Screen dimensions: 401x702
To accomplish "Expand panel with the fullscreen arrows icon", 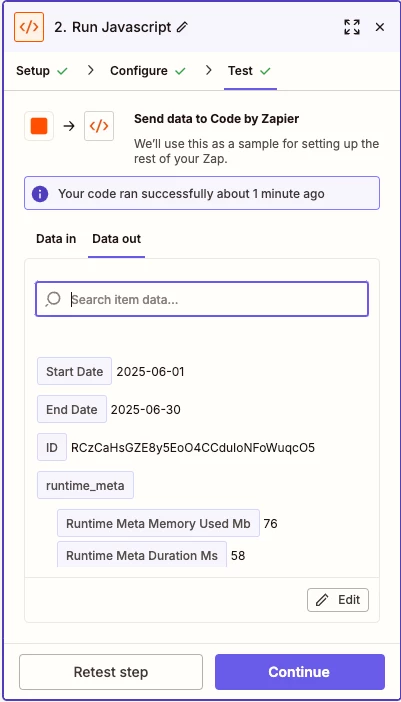I will pyautogui.click(x=352, y=27).
